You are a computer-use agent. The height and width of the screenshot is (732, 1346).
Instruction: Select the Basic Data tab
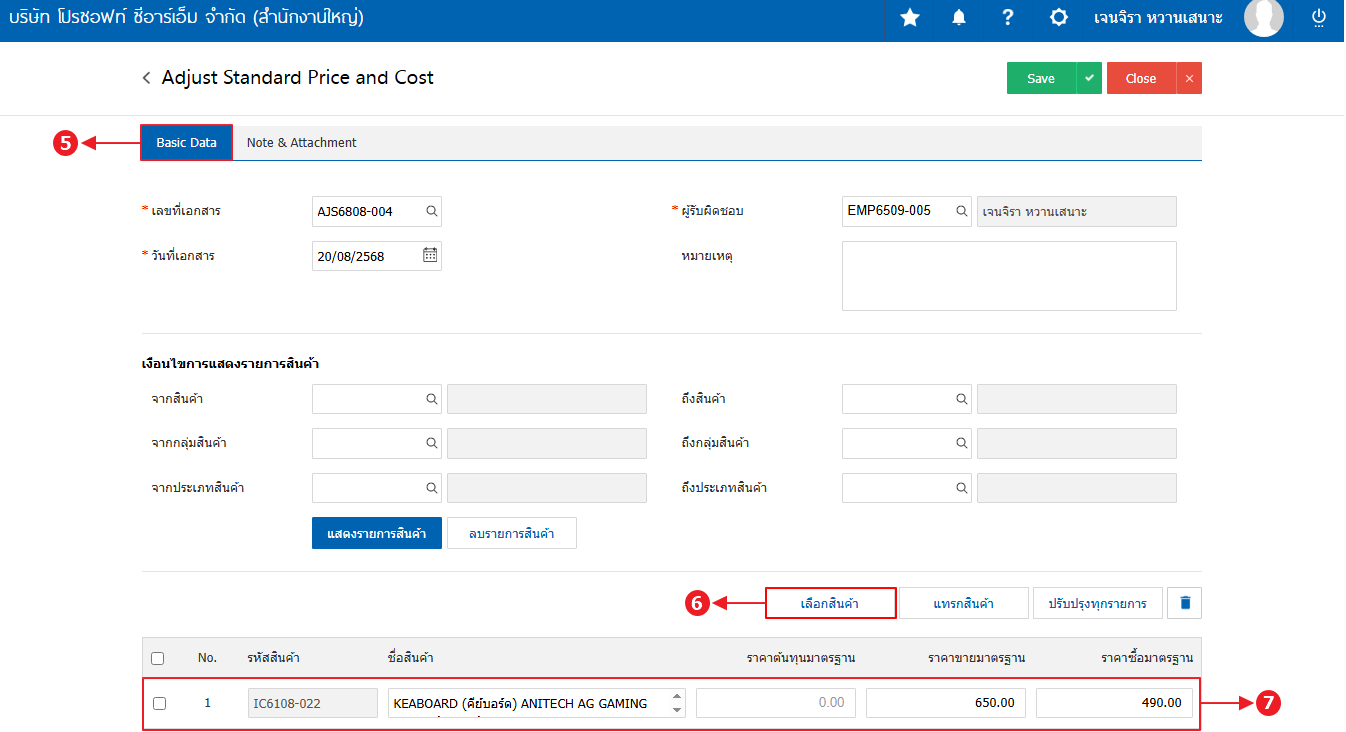coord(187,143)
